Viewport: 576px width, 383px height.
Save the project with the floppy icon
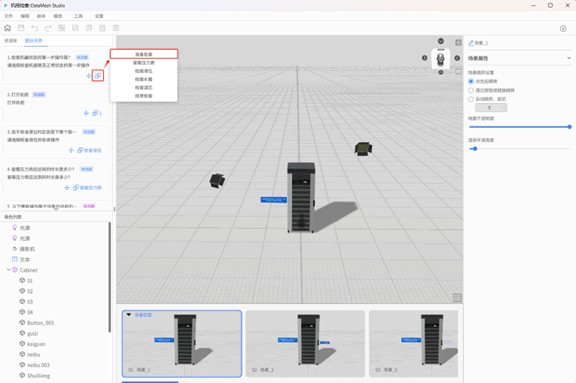click(x=21, y=28)
